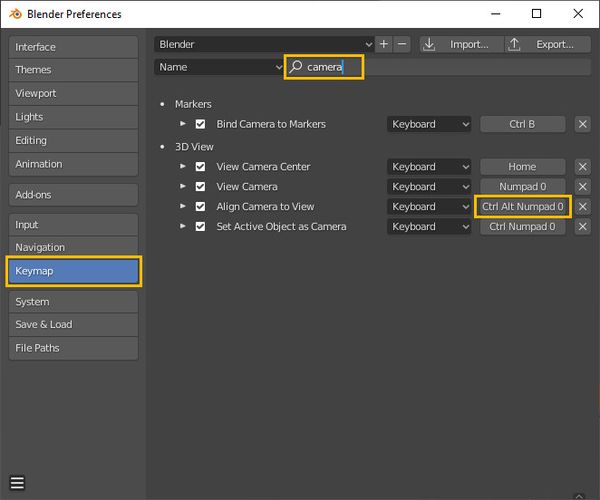Expand Align Camera to View entry
The image size is (600, 500).
[x=183, y=206]
